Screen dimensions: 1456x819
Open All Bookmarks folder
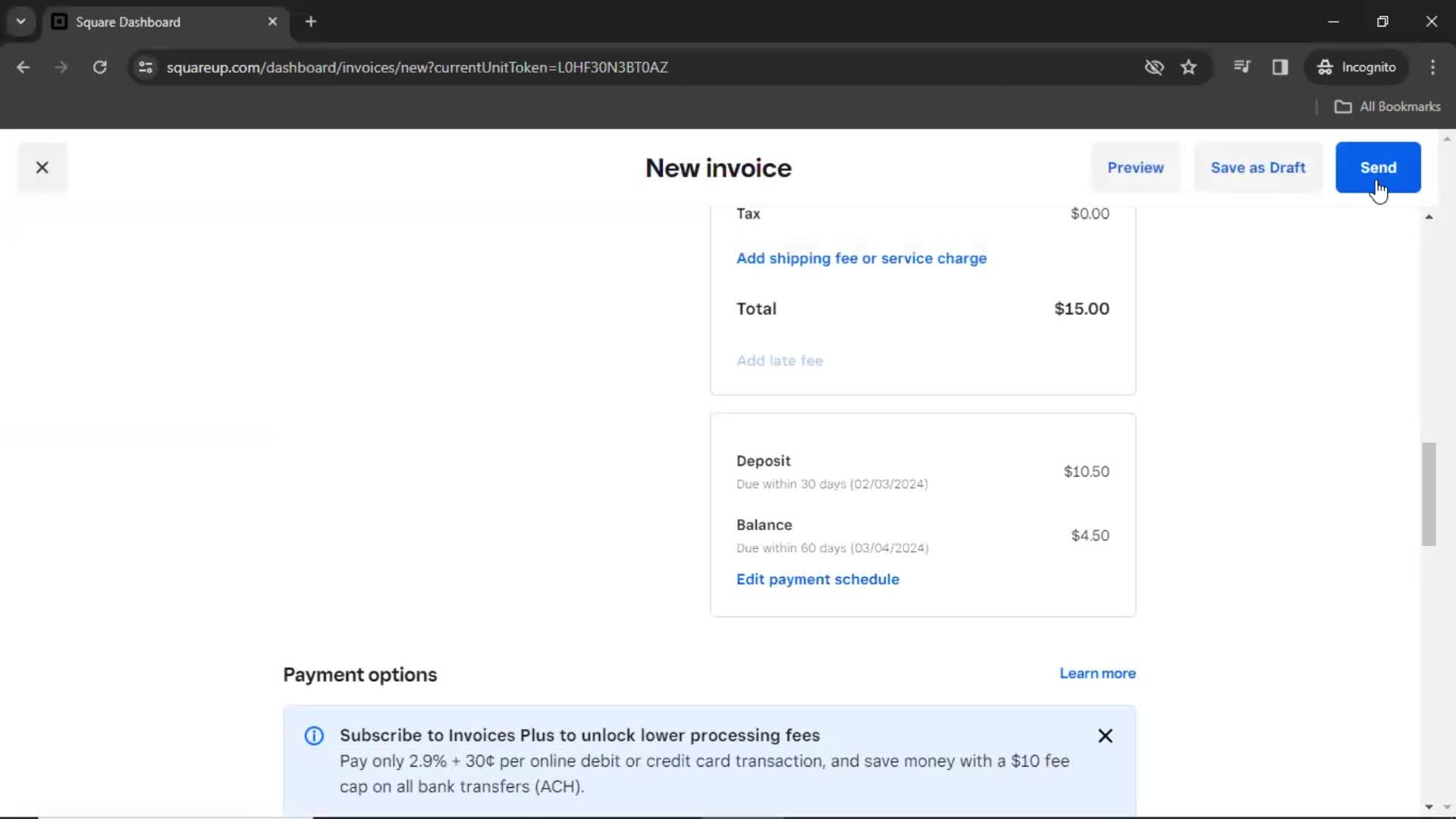1388,107
